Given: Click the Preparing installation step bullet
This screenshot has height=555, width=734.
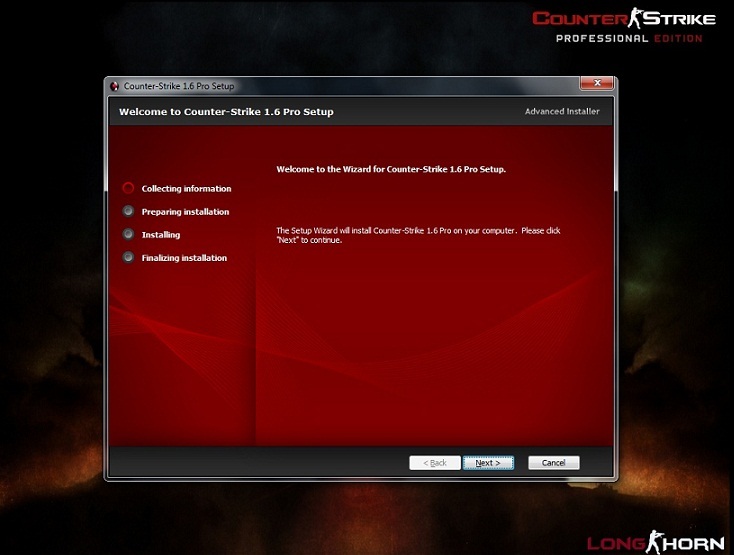Looking at the screenshot, I should 128,211.
